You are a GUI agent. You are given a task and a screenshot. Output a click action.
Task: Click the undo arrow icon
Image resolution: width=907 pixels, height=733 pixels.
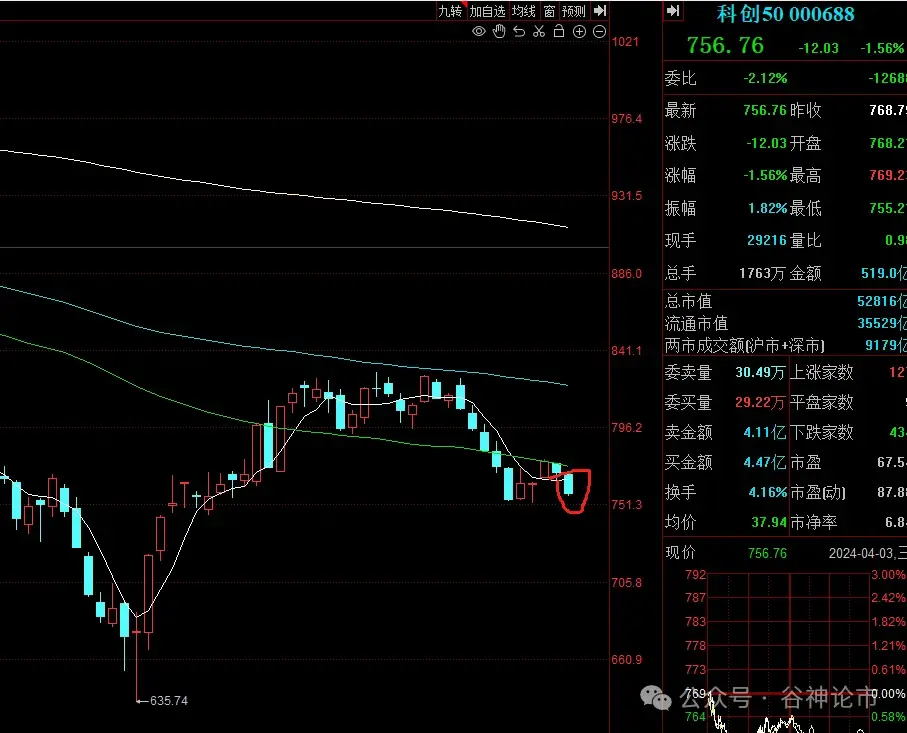(519, 32)
